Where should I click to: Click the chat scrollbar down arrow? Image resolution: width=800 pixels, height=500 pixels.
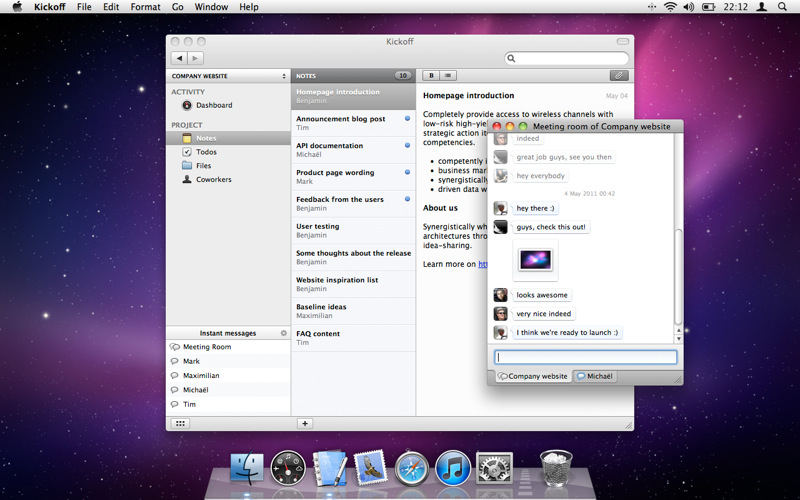point(679,339)
